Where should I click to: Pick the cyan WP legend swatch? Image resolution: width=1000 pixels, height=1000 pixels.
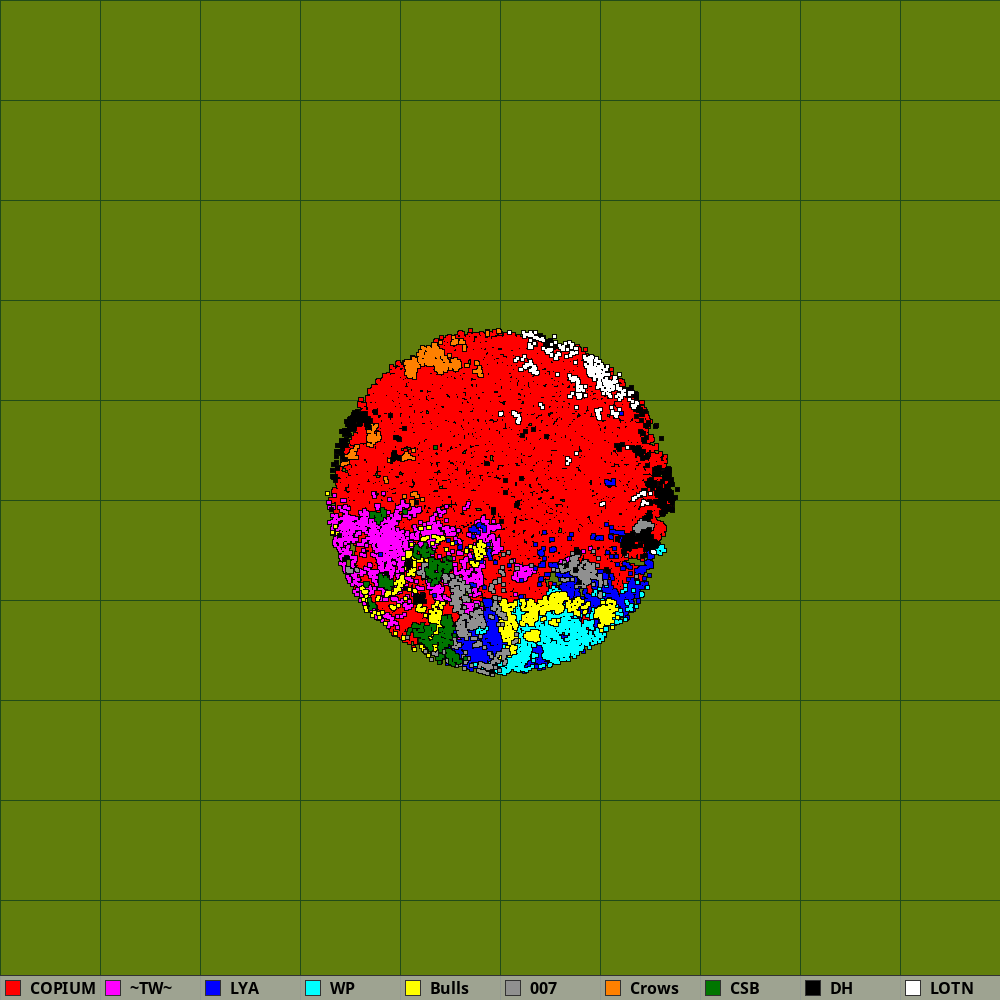(x=313, y=988)
